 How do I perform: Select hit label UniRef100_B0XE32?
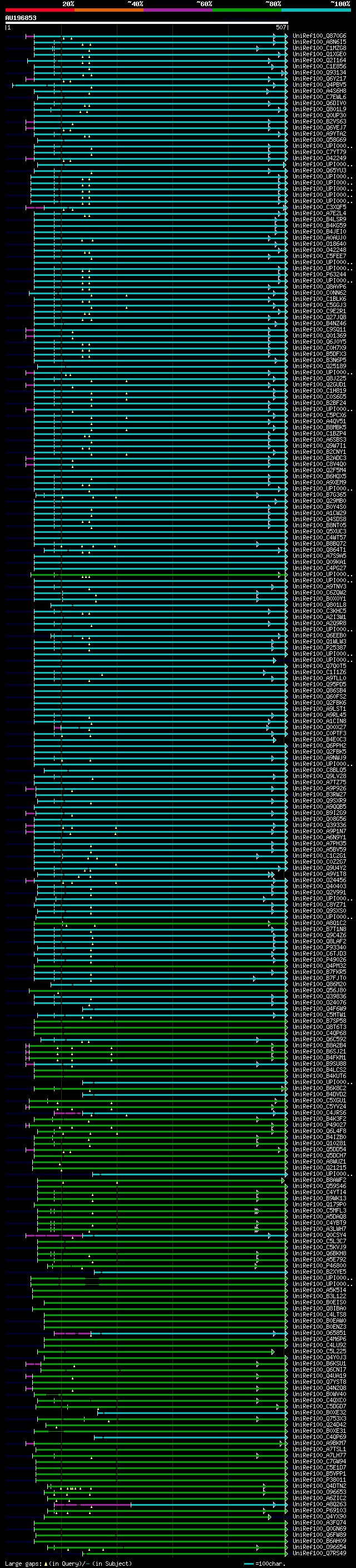319,1413
